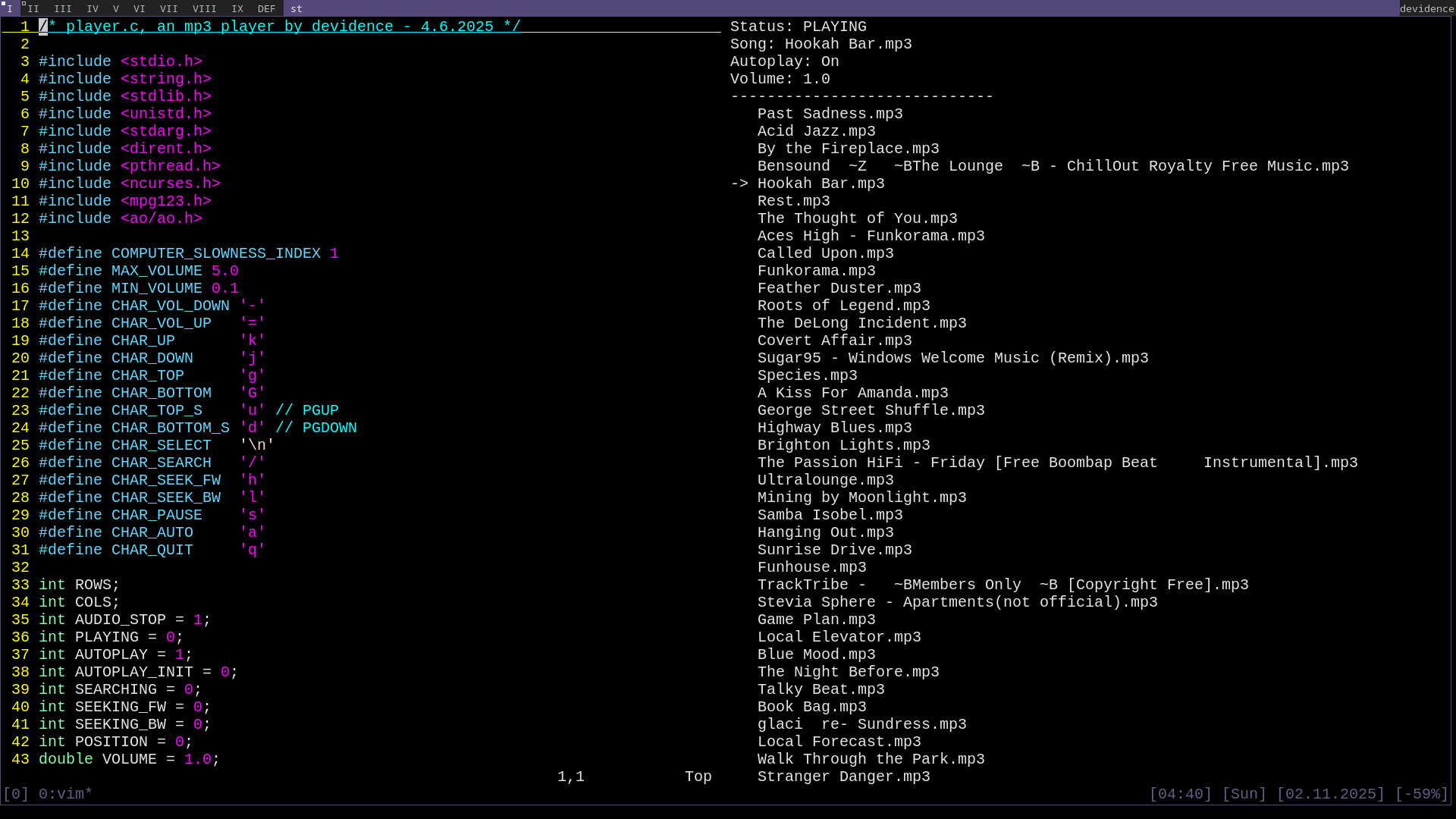Click the tmux window 0:vim label
Viewport: 1456px width, 819px height.
65,794
